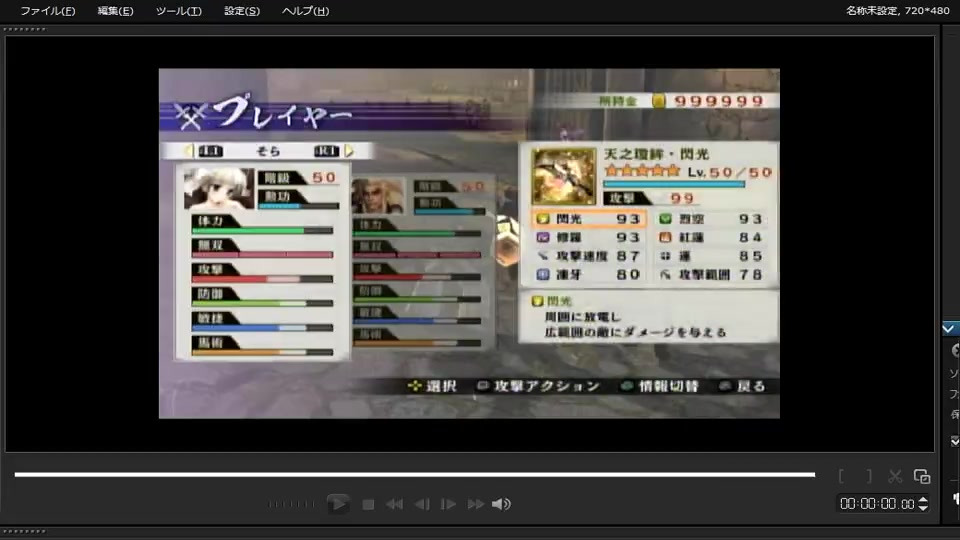Increase the timecode with the up arrow
960x540 pixels.
tap(923, 500)
